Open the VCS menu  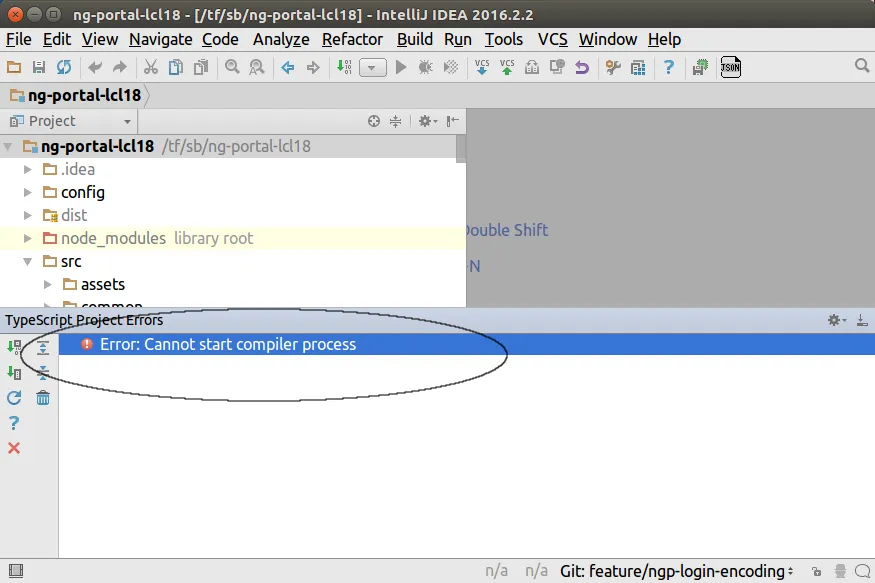pyautogui.click(x=552, y=40)
